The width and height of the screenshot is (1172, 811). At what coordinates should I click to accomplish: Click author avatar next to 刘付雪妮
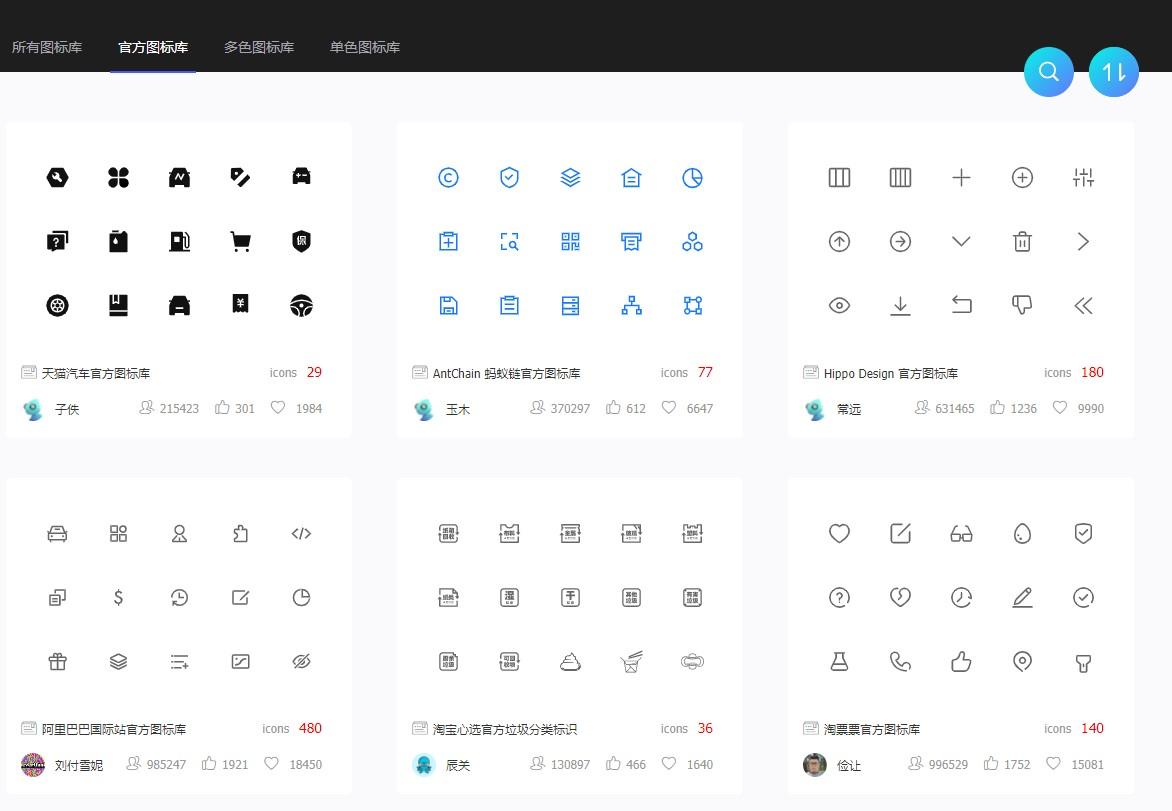(x=33, y=765)
